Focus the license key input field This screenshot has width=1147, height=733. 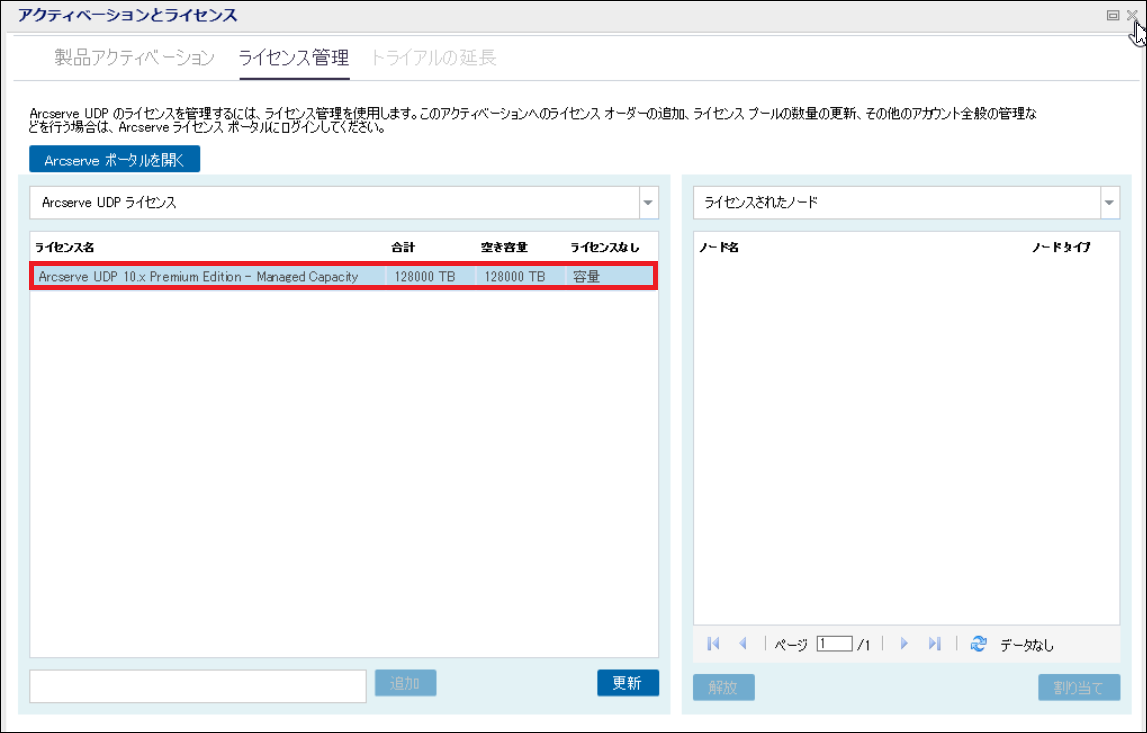(x=198, y=686)
